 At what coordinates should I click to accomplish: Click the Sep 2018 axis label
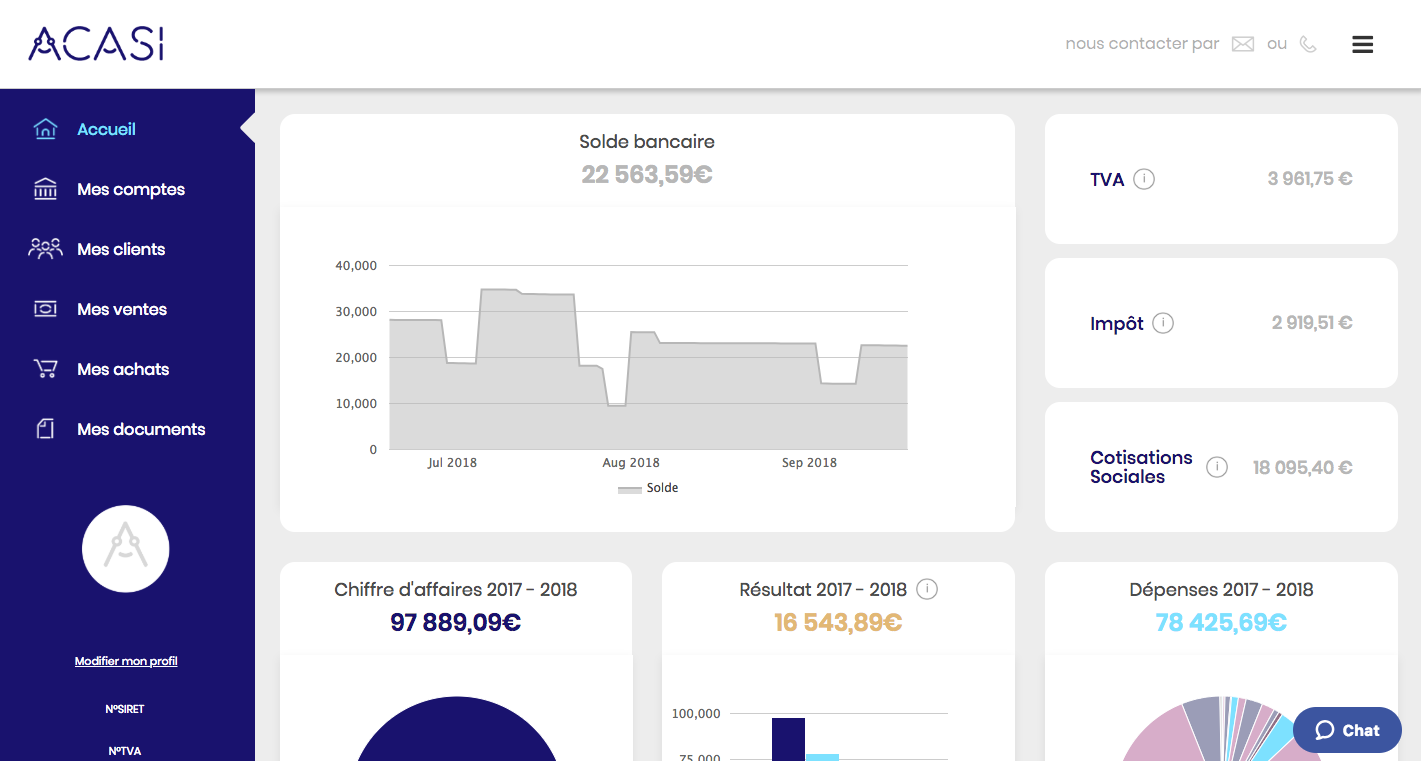pyautogui.click(x=809, y=463)
